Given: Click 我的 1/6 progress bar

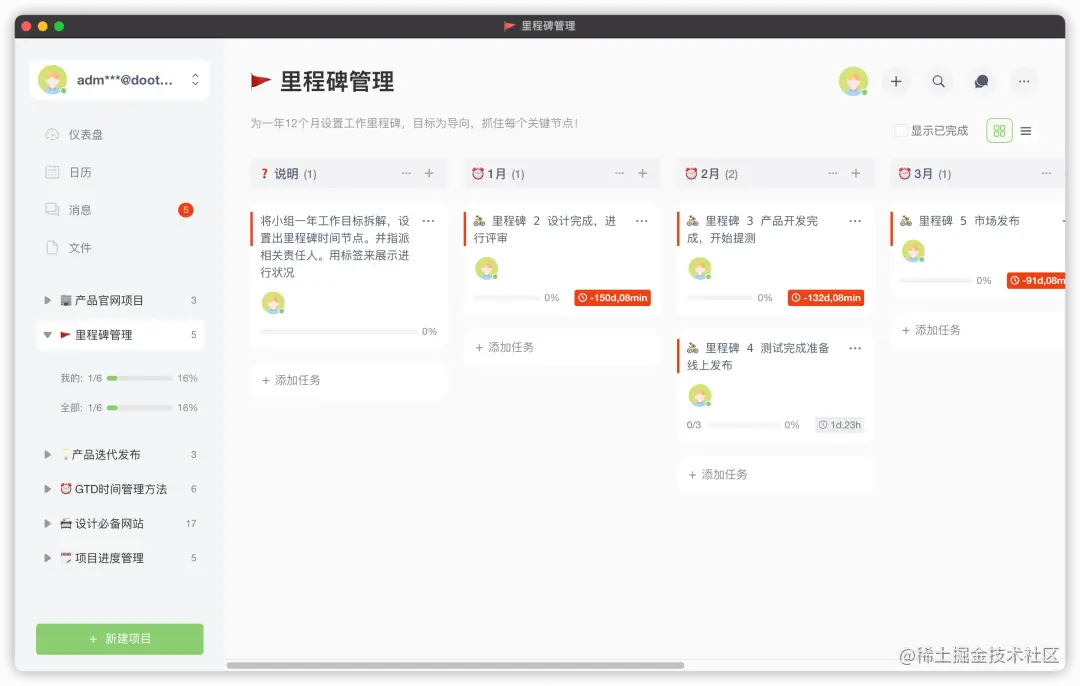Looking at the screenshot, I should point(140,378).
